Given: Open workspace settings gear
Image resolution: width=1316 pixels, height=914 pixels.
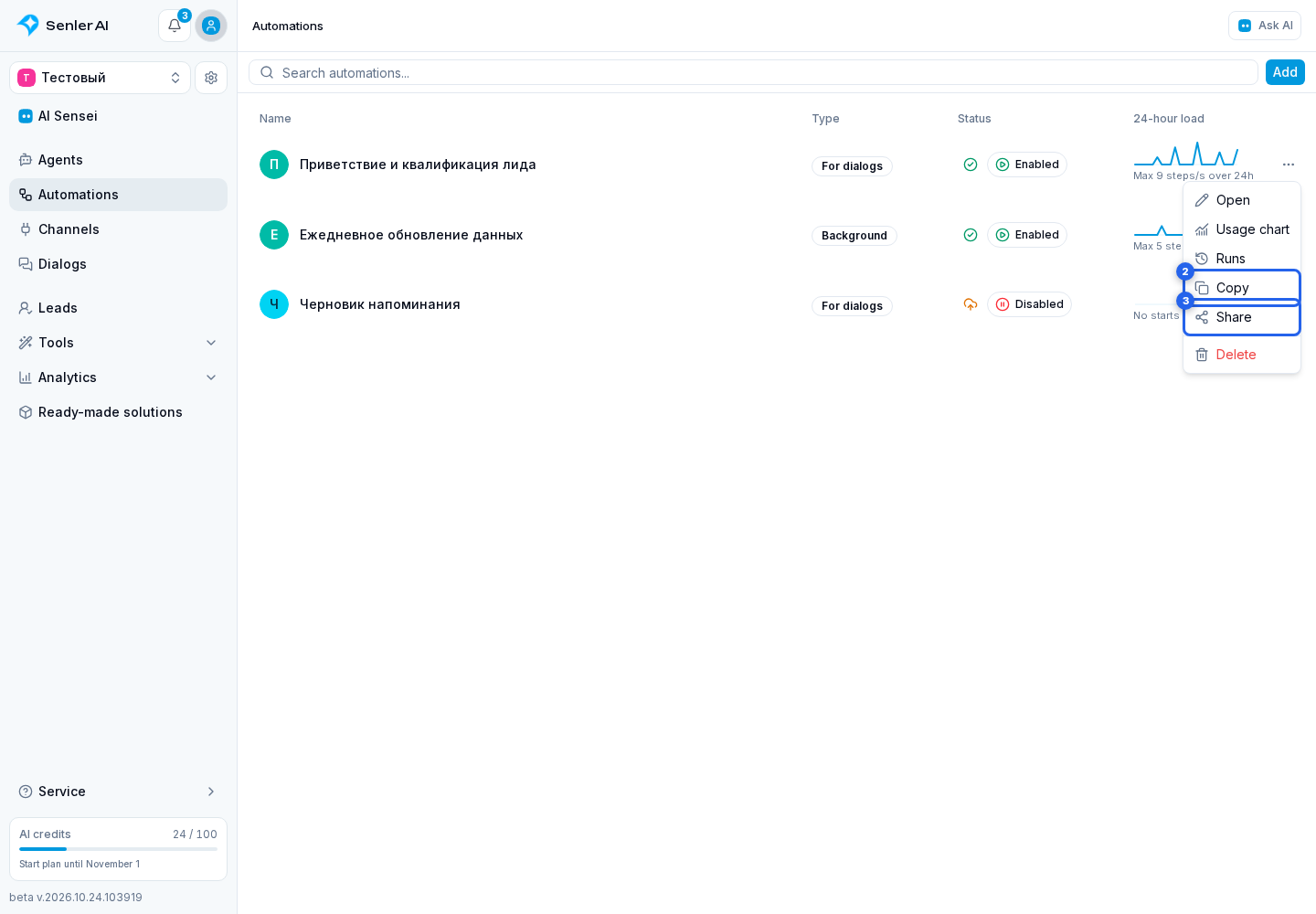Looking at the screenshot, I should coord(211,78).
